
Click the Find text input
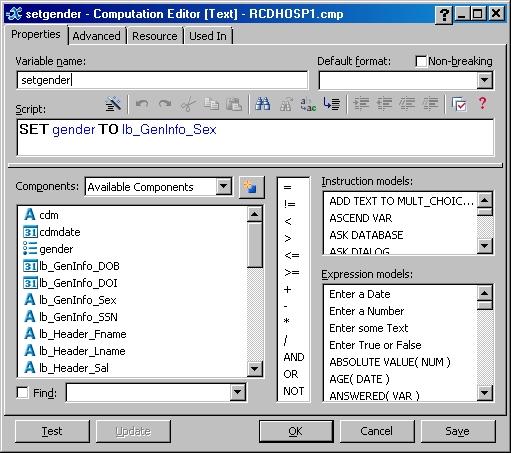tap(148, 392)
